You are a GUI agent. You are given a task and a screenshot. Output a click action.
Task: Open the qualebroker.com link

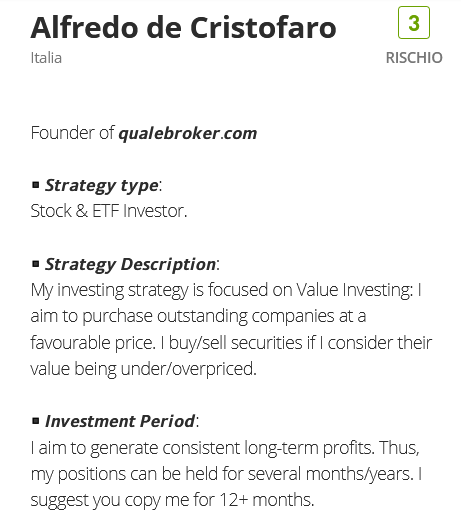(x=188, y=134)
